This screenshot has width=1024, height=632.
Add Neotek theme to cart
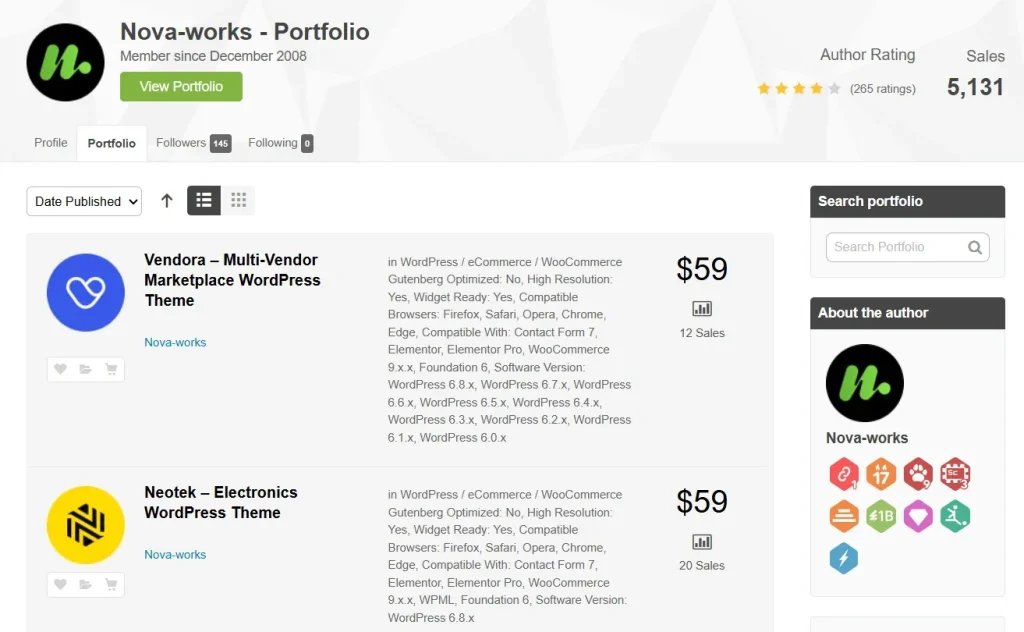pos(111,584)
